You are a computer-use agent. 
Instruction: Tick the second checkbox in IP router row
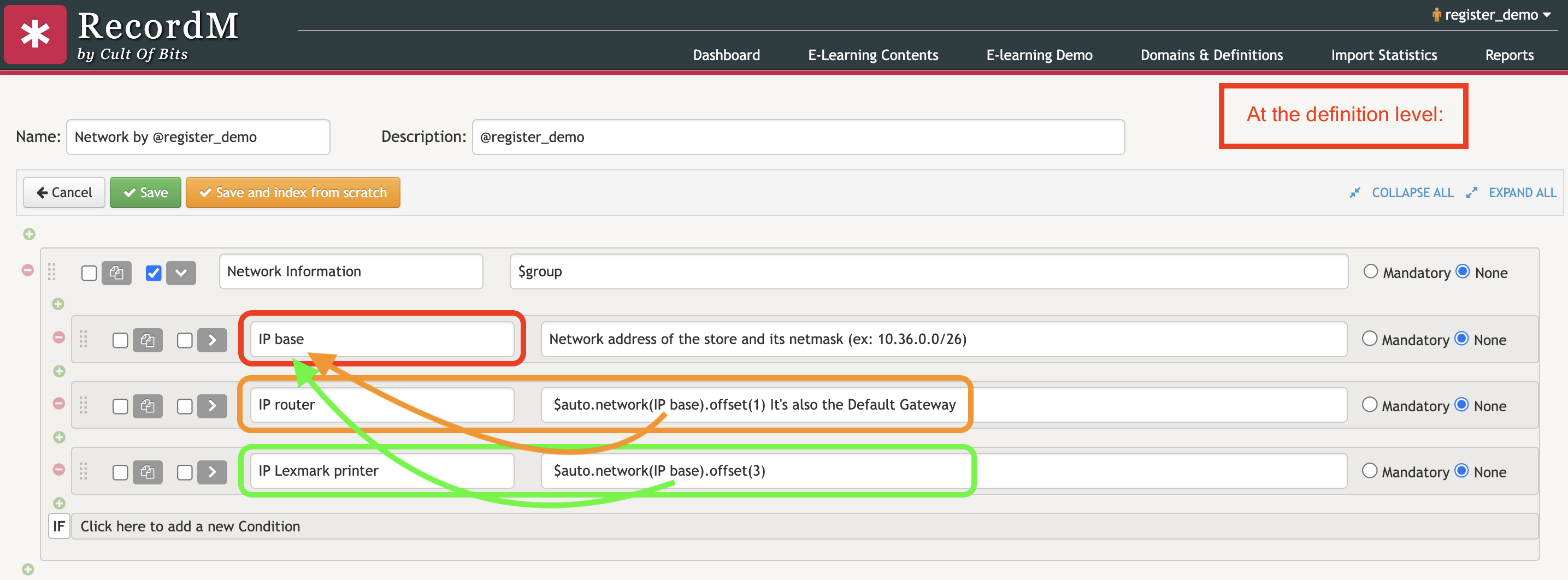[185, 406]
